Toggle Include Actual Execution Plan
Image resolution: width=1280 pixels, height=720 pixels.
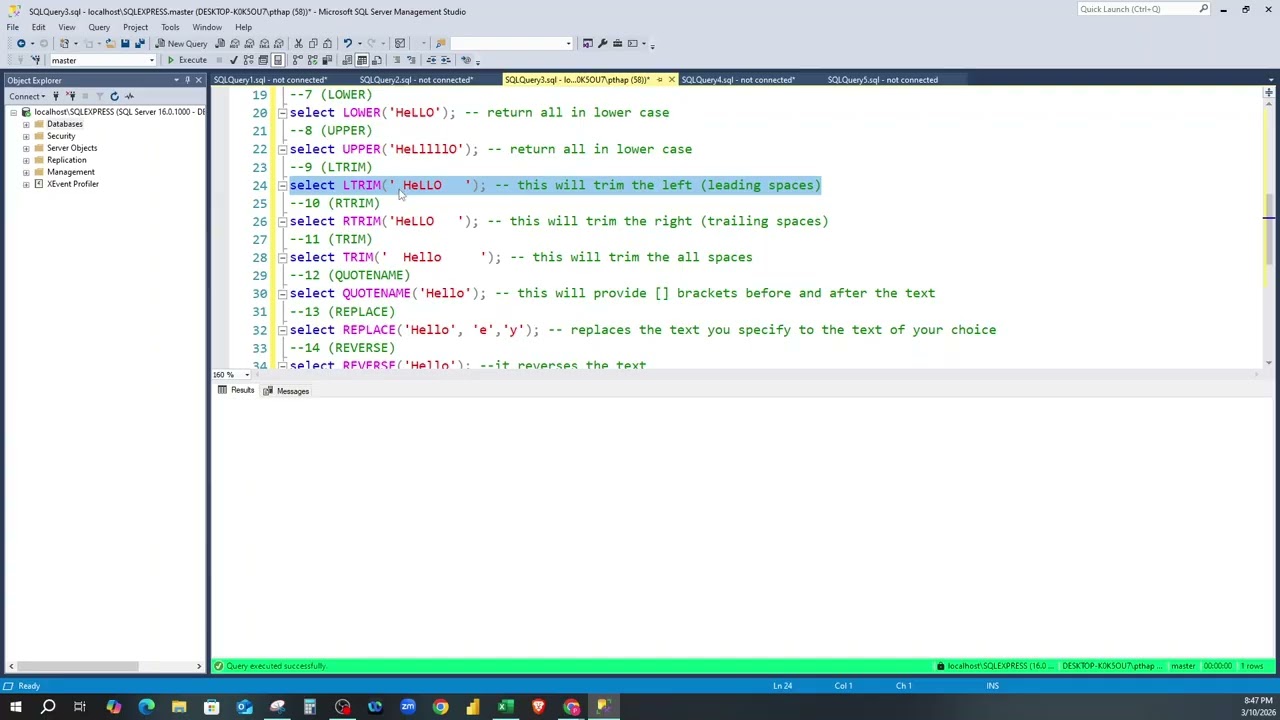pyautogui.click(x=297, y=60)
